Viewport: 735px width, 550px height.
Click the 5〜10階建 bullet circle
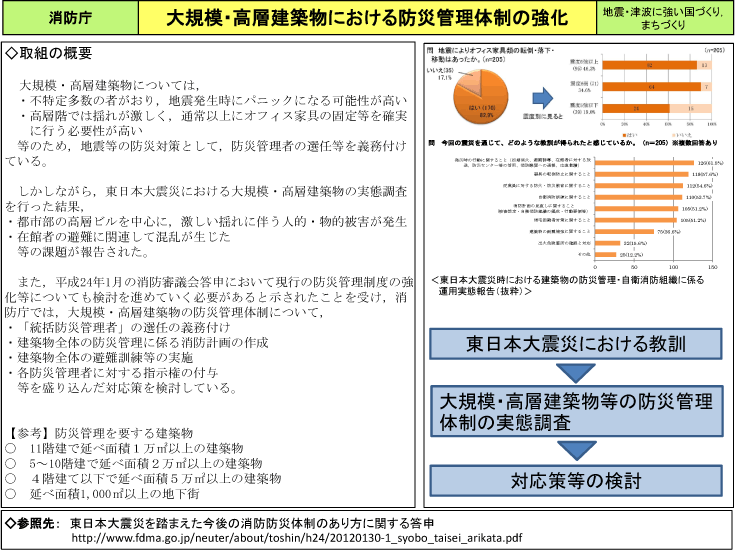10,463
